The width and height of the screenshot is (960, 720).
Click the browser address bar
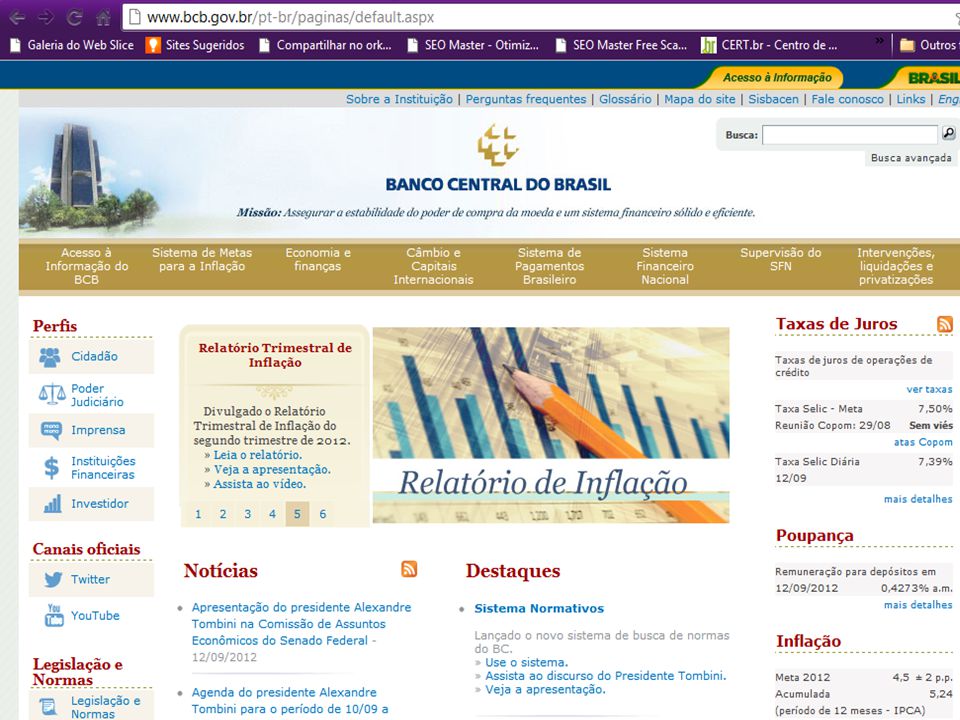[x=541, y=17]
